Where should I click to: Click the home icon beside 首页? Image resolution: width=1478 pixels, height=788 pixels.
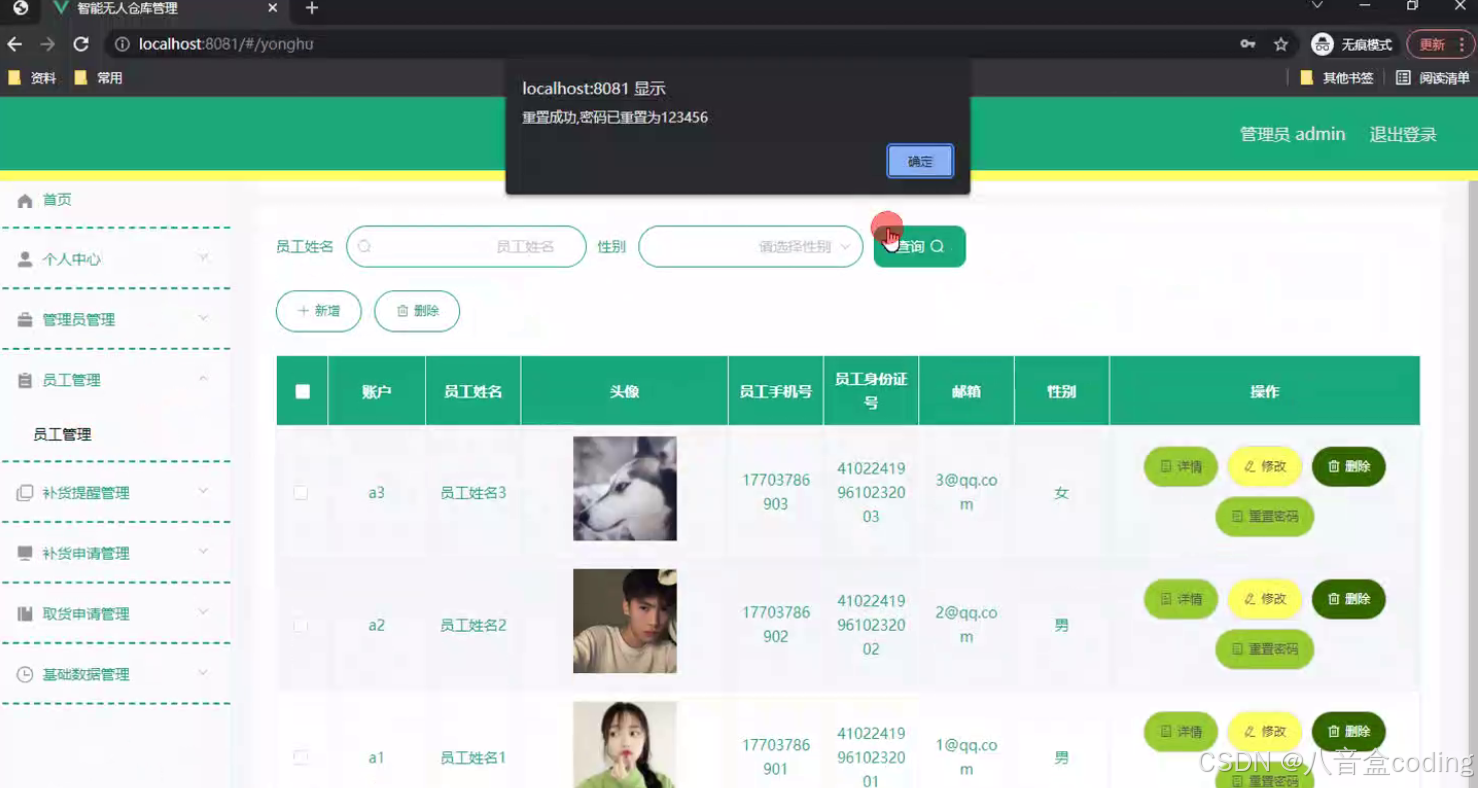[x=25, y=200]
